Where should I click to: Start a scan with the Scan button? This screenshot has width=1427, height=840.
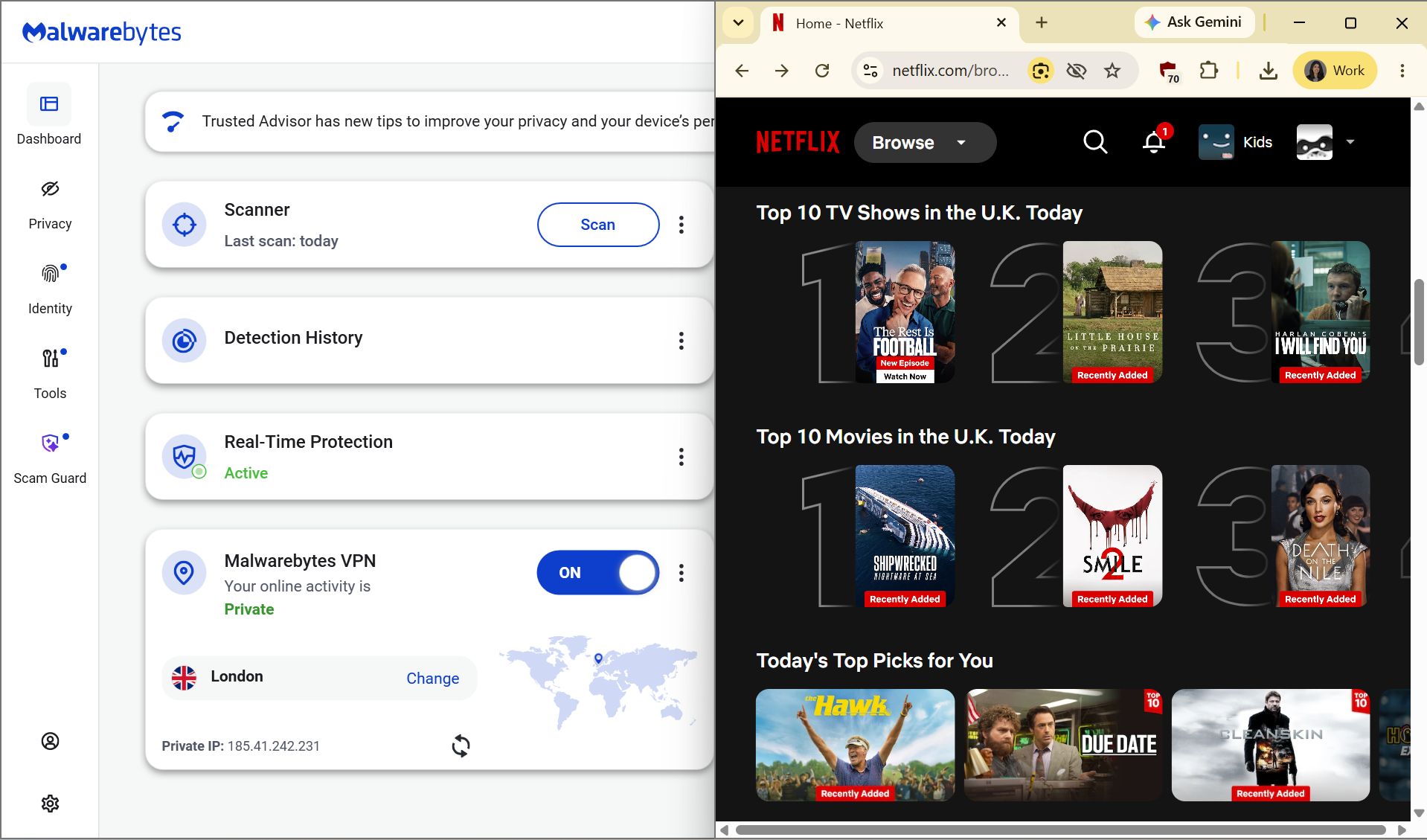click(x=598, y=225)
